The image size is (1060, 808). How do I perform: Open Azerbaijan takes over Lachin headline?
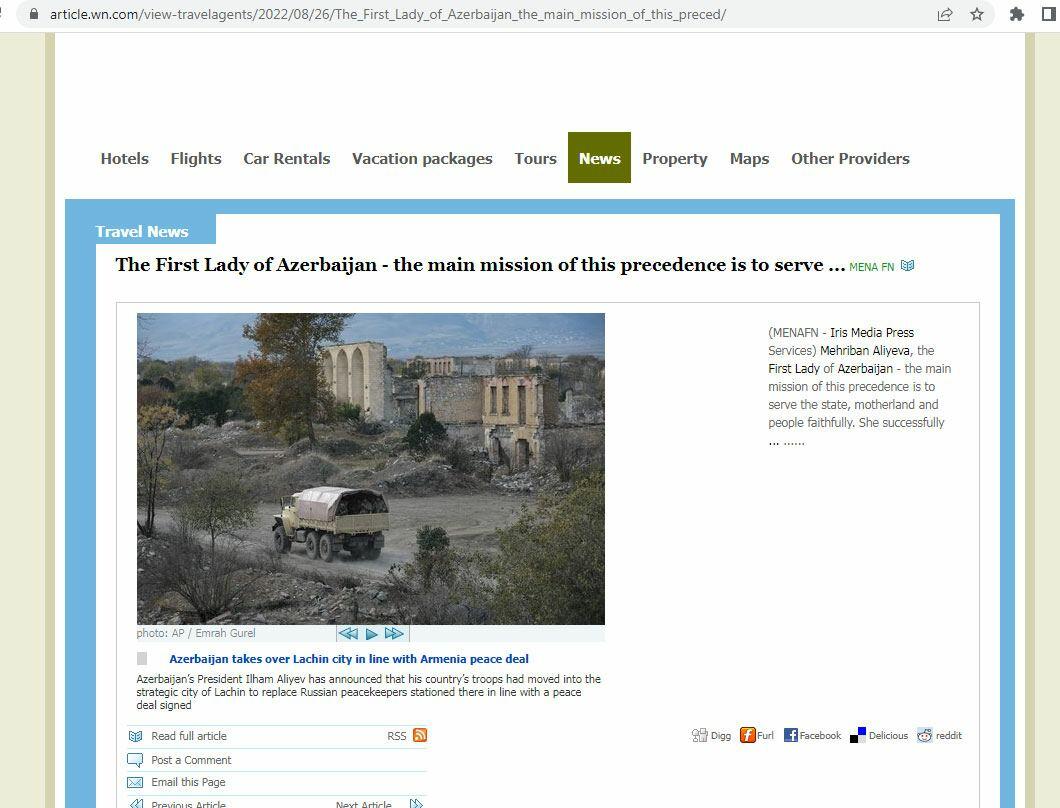pos(349,659)
